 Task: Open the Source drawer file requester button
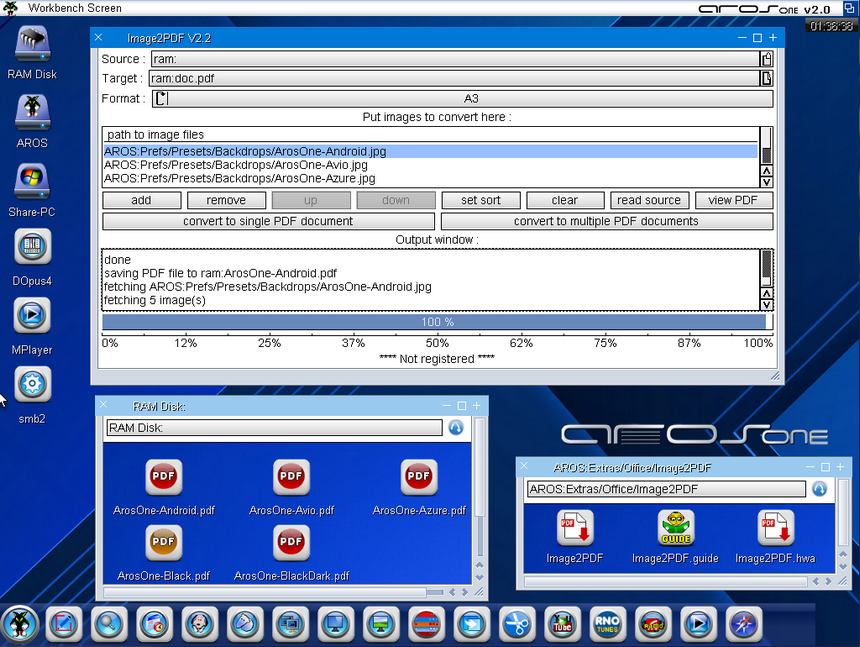(x=767, y=59)
